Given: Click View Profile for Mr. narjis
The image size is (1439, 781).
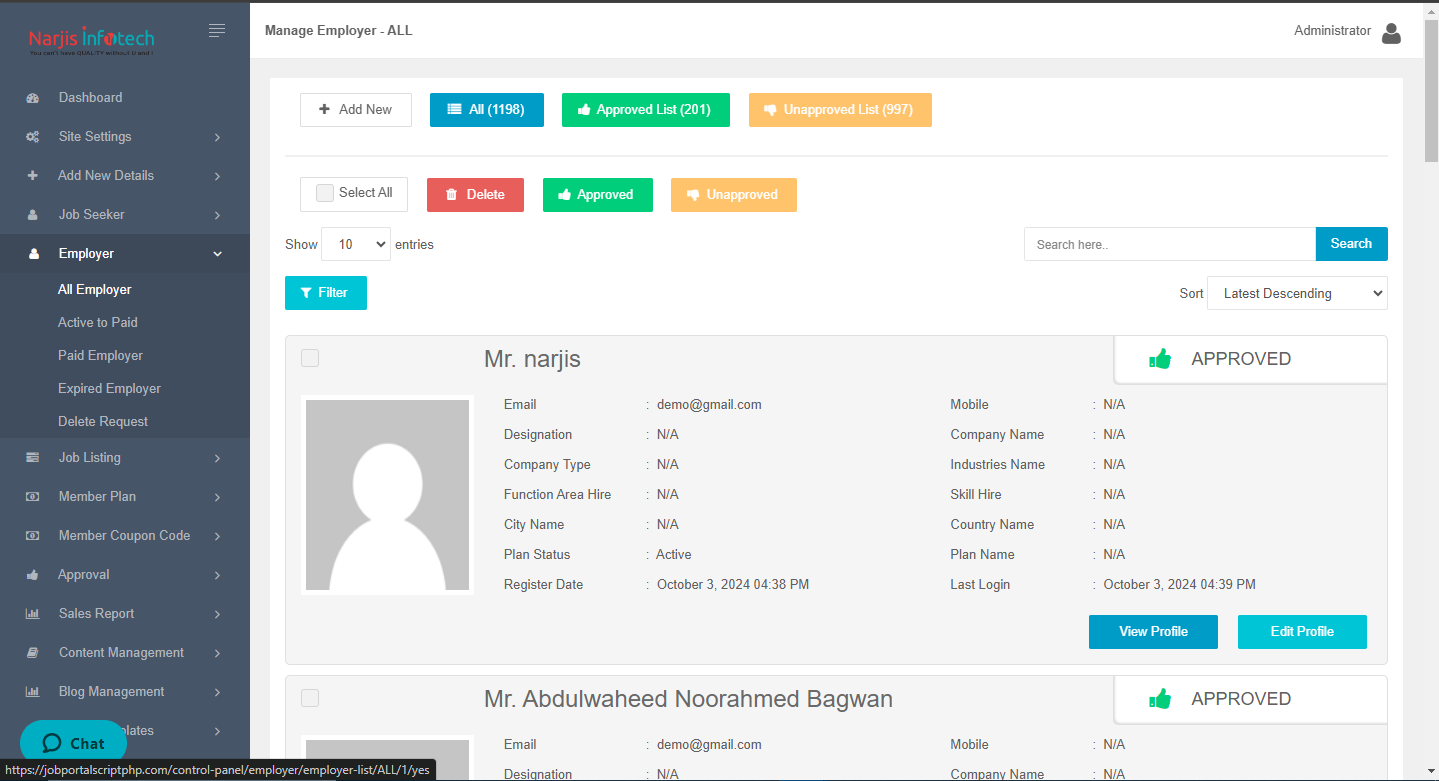Looking at the screenshot, I should point(1153,632).
